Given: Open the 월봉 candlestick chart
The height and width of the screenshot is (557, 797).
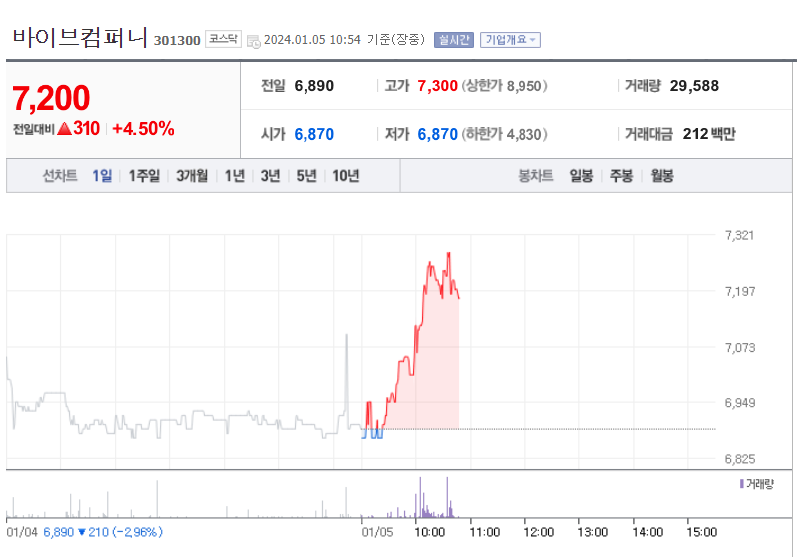Looking at the screenshot, I should pyautogui.click(x=662, y=176).
